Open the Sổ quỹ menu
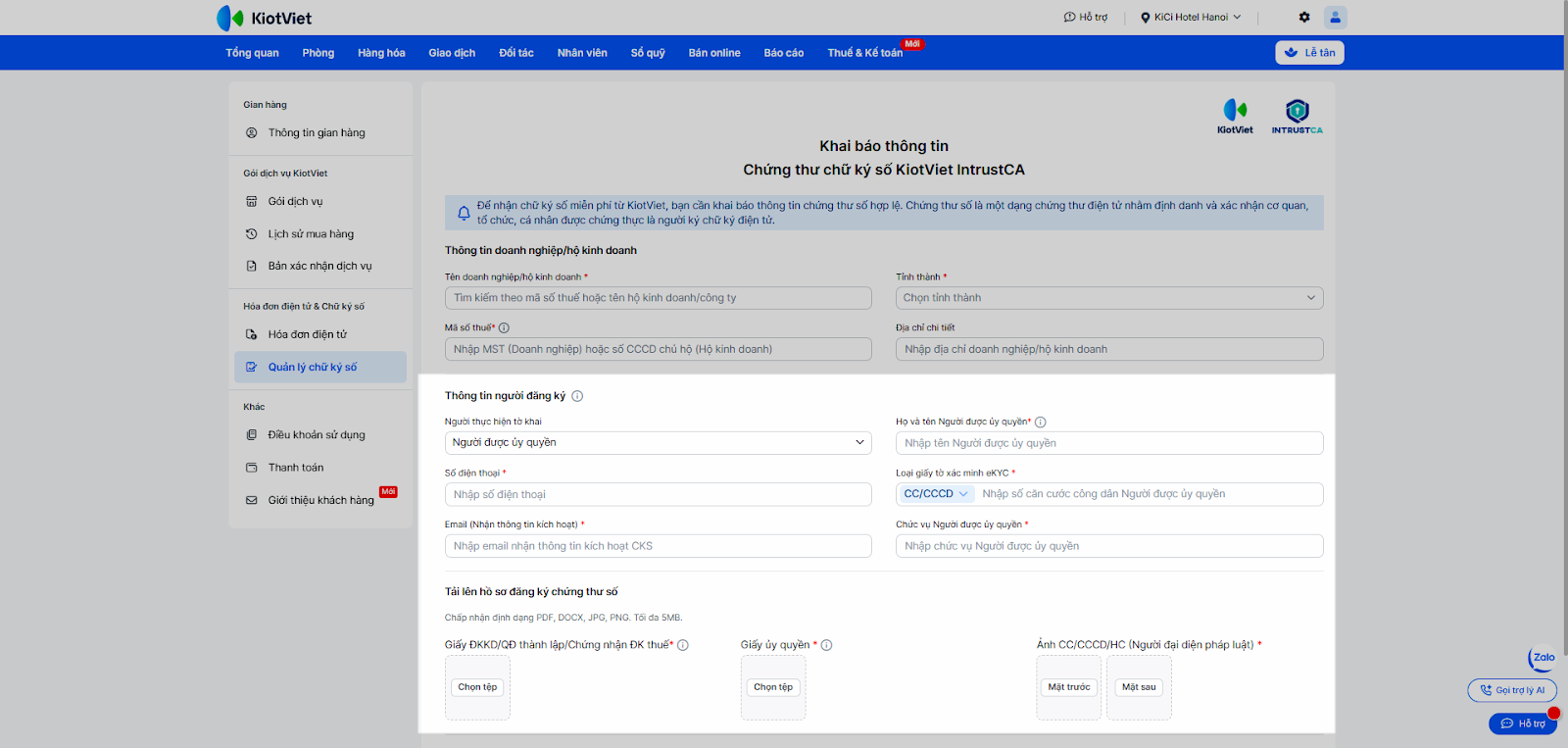The height and width of the screenshot is (748, 1568). 648,53
